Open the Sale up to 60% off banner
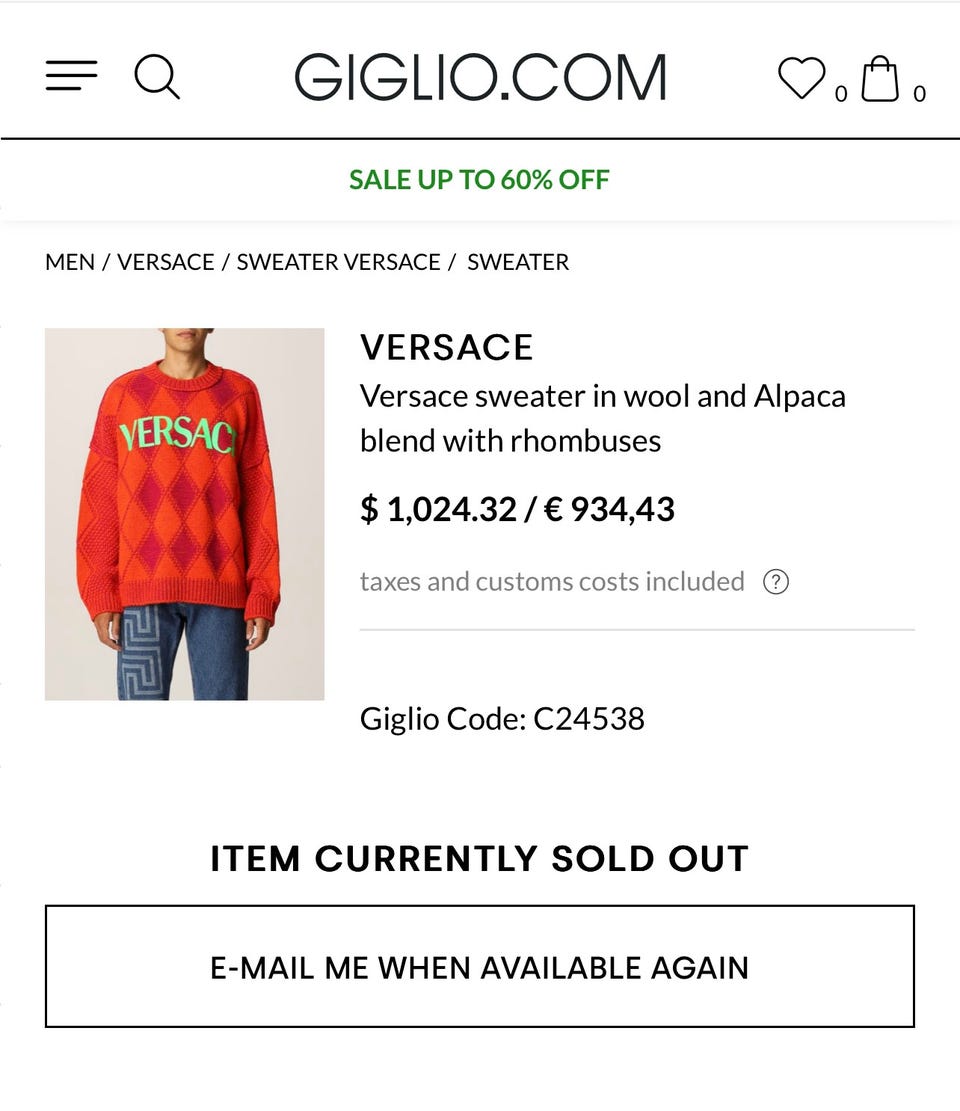Image resolution: width=960 pixels, height=1111 pixels. 479,180
